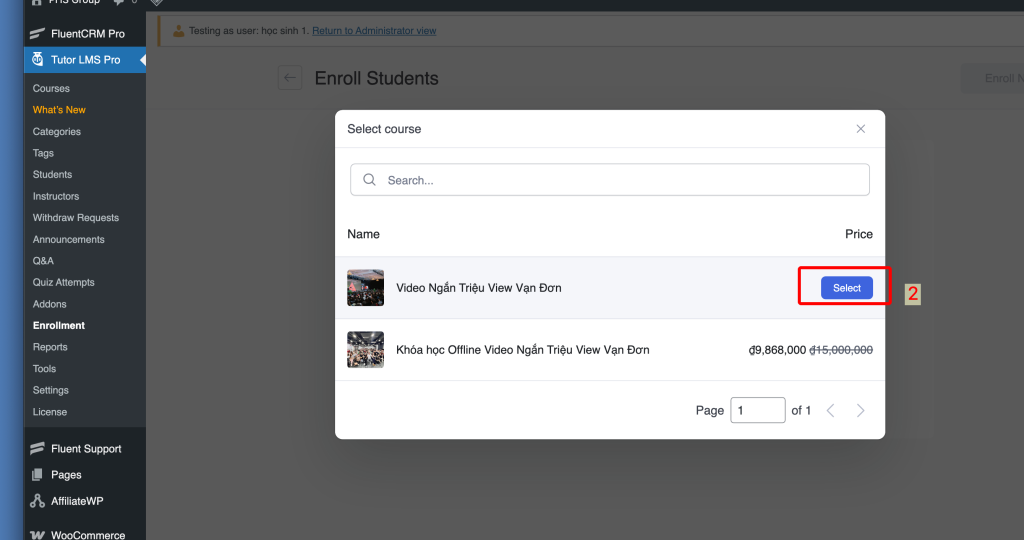This screenshot has width=1024, height=540.
Task: Go to next page chevron
Action: [x=861, y=411]
